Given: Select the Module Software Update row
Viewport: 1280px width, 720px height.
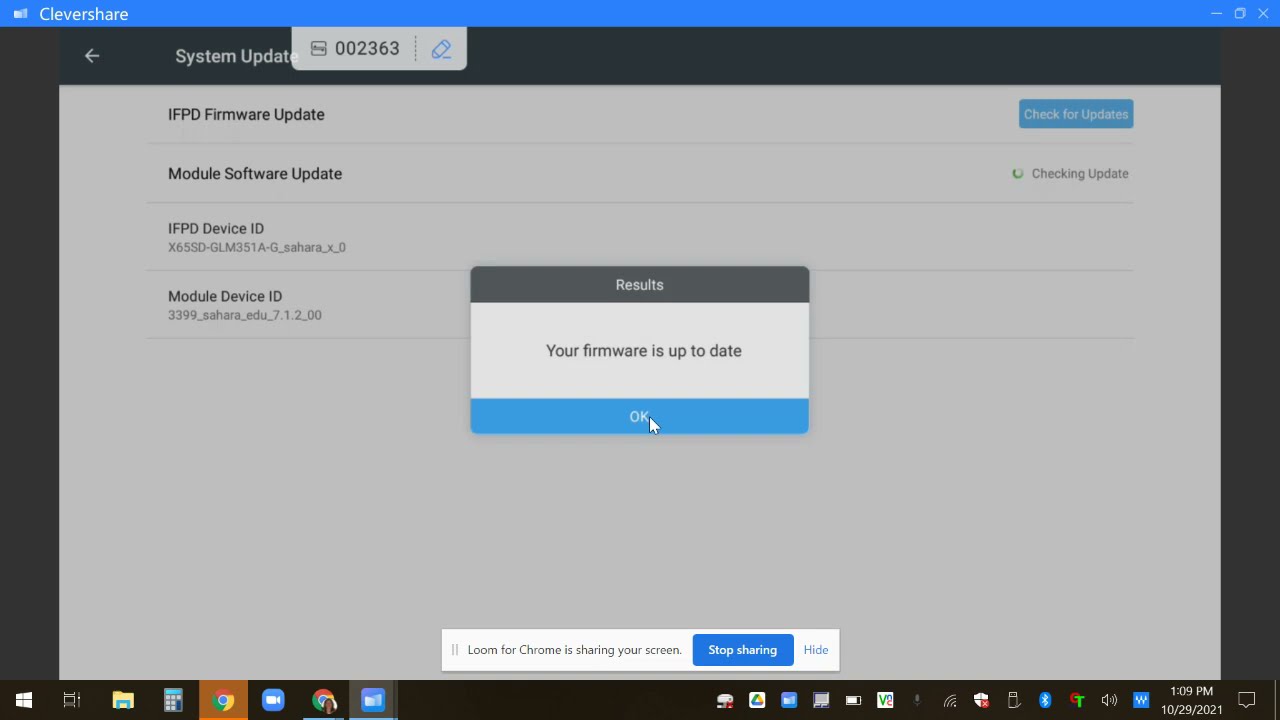Looking at the screenshot, I should [640, 174].
